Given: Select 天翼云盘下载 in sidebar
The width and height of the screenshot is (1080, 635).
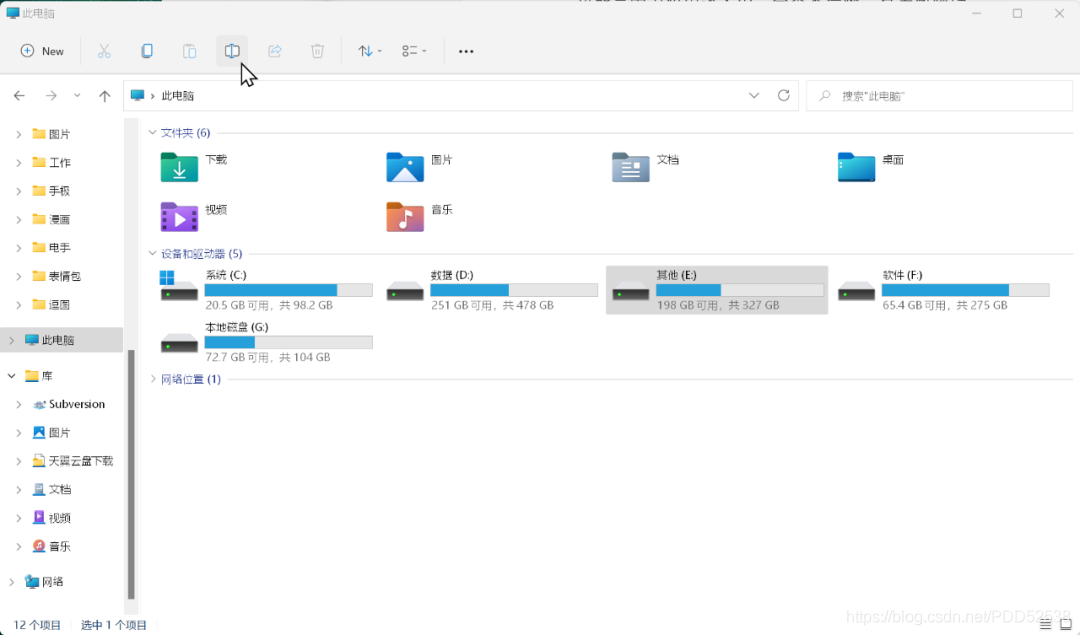Looking at the screenshot, I should [73, 461].
